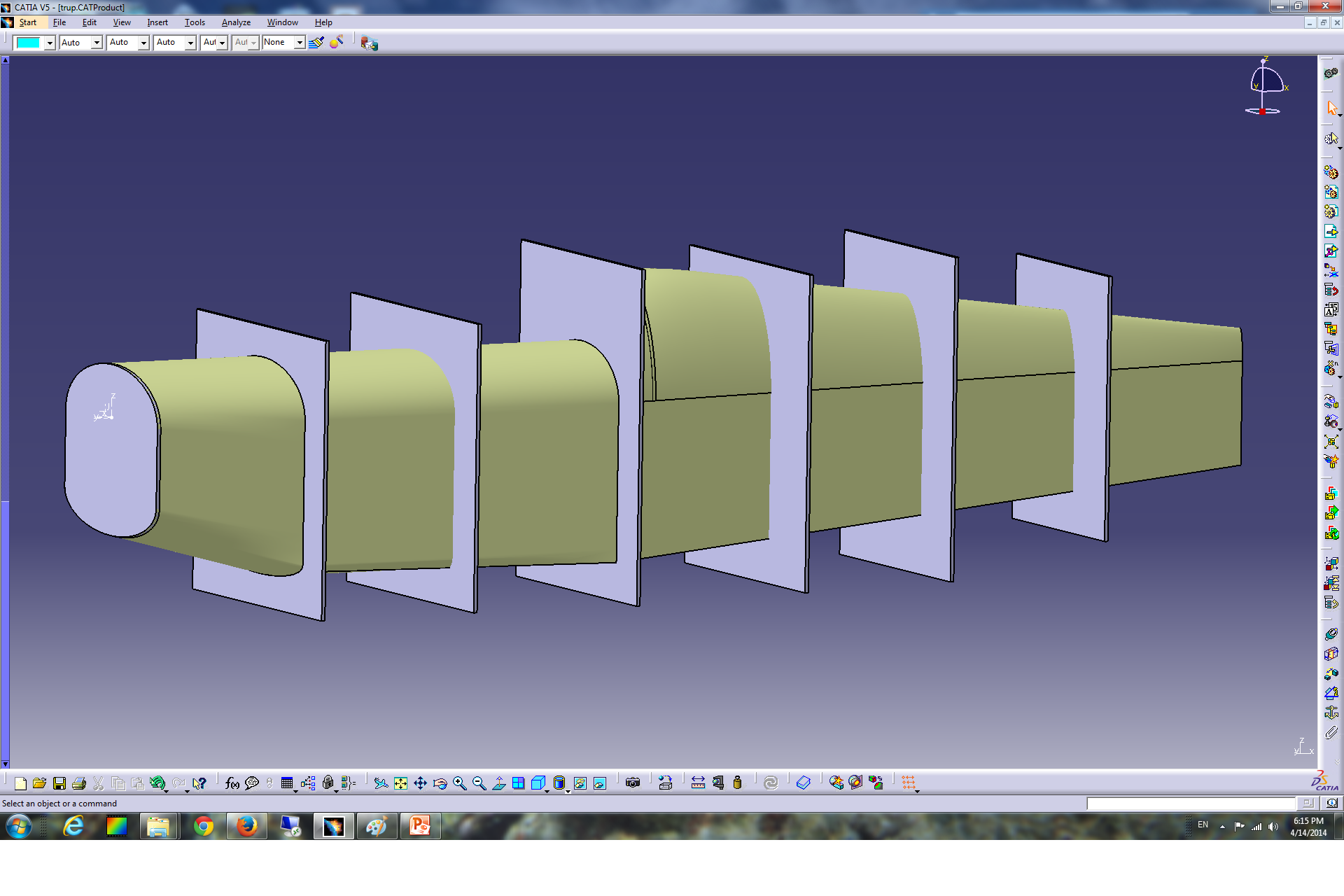Click the Measure Between icon
The image size is (1344, 896).
click(698, 783)
